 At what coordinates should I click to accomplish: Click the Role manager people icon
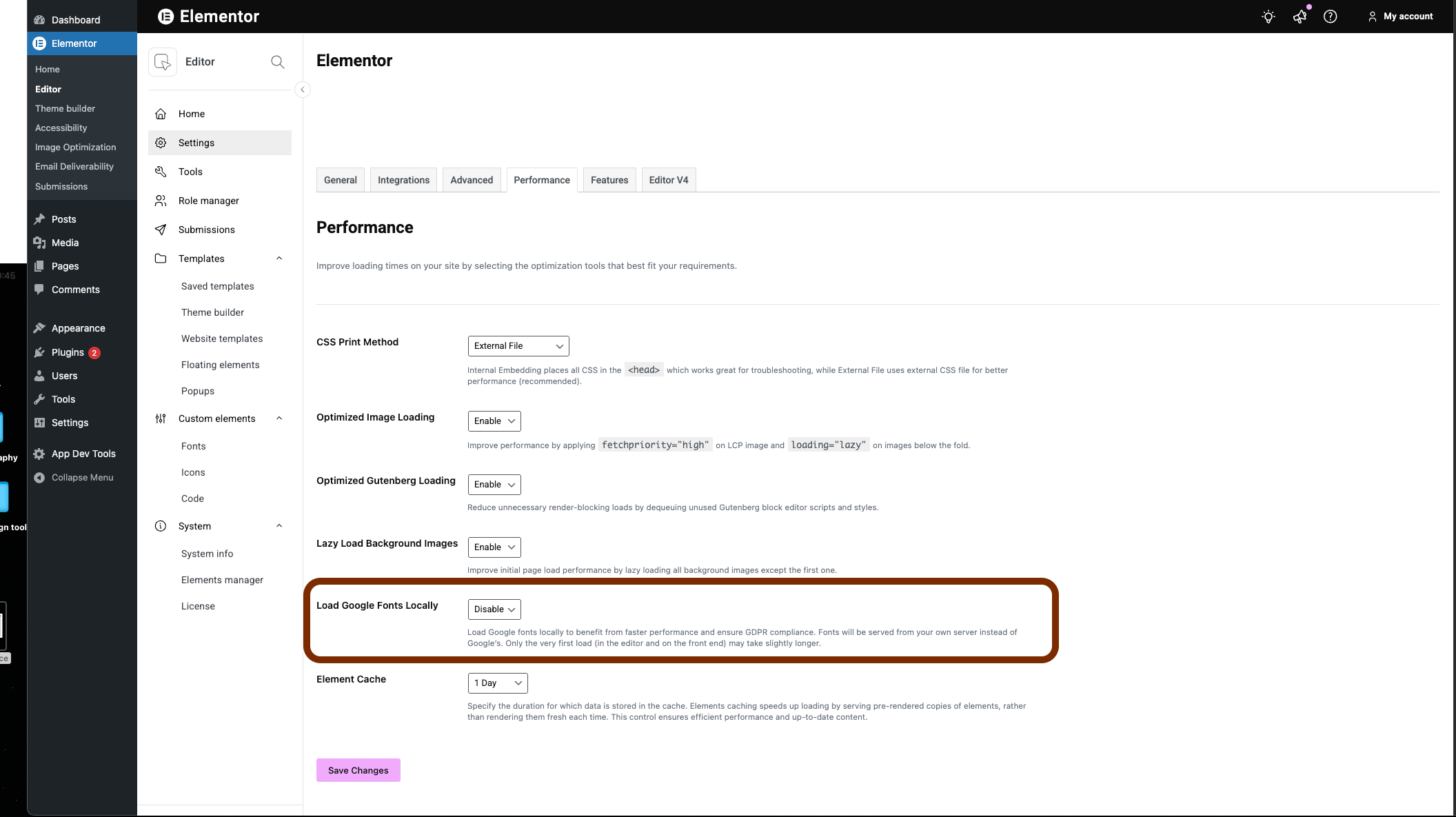pos(161,201)
